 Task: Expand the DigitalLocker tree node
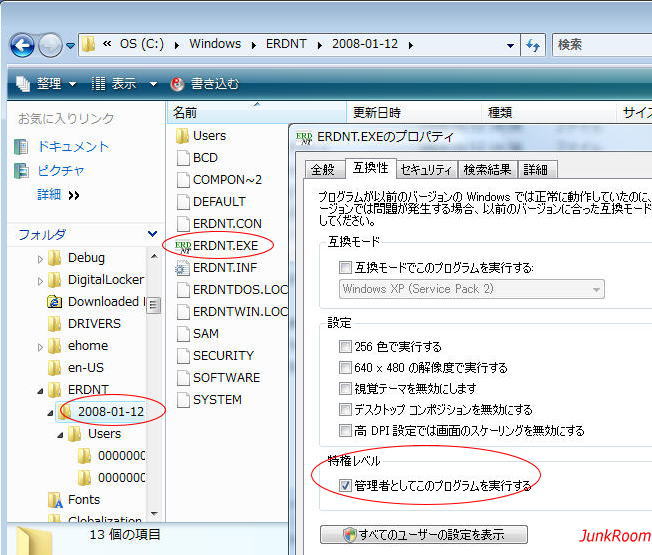tap(40, 281)
